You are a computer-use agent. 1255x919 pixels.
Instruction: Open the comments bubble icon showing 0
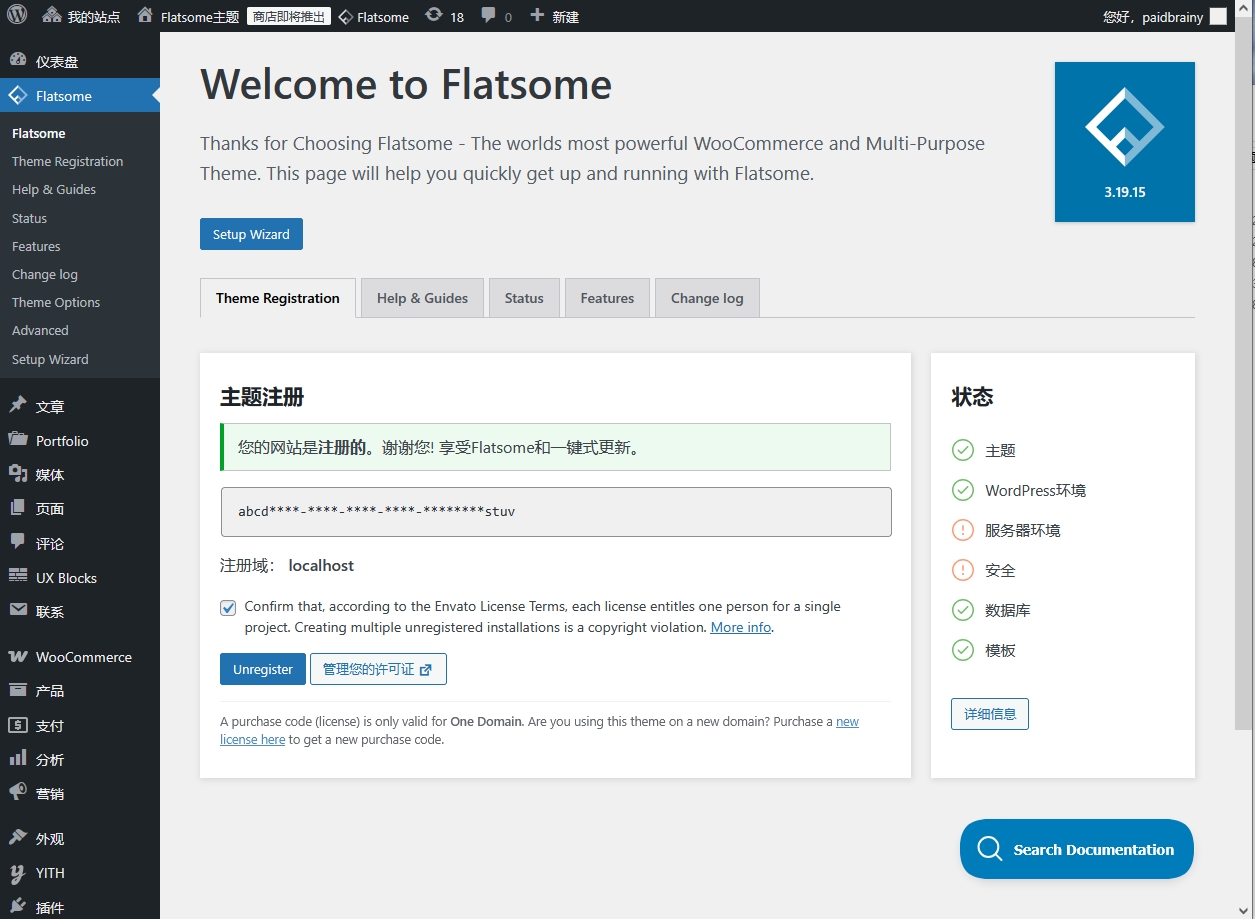[496, 17]
